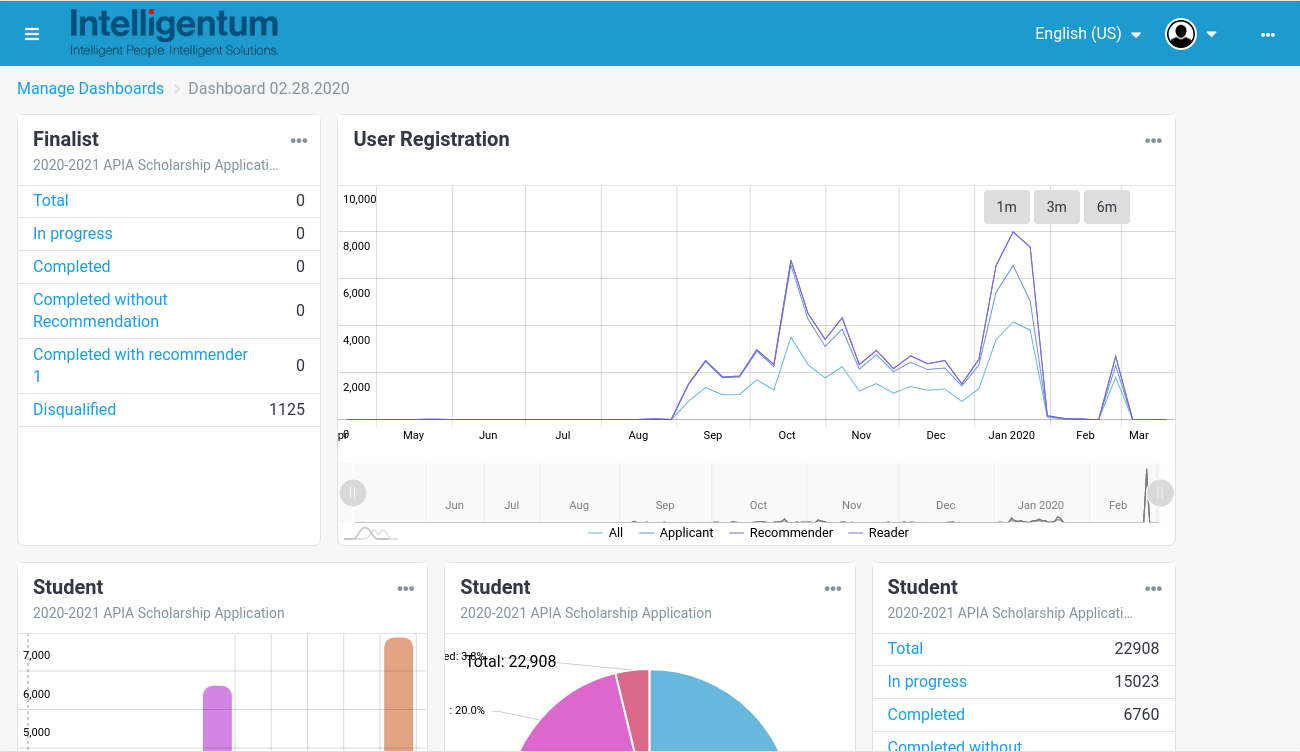This screenshot has width=1300, height=752.
Task: Set chart range to 3m
Action: tap(1057, 207)
